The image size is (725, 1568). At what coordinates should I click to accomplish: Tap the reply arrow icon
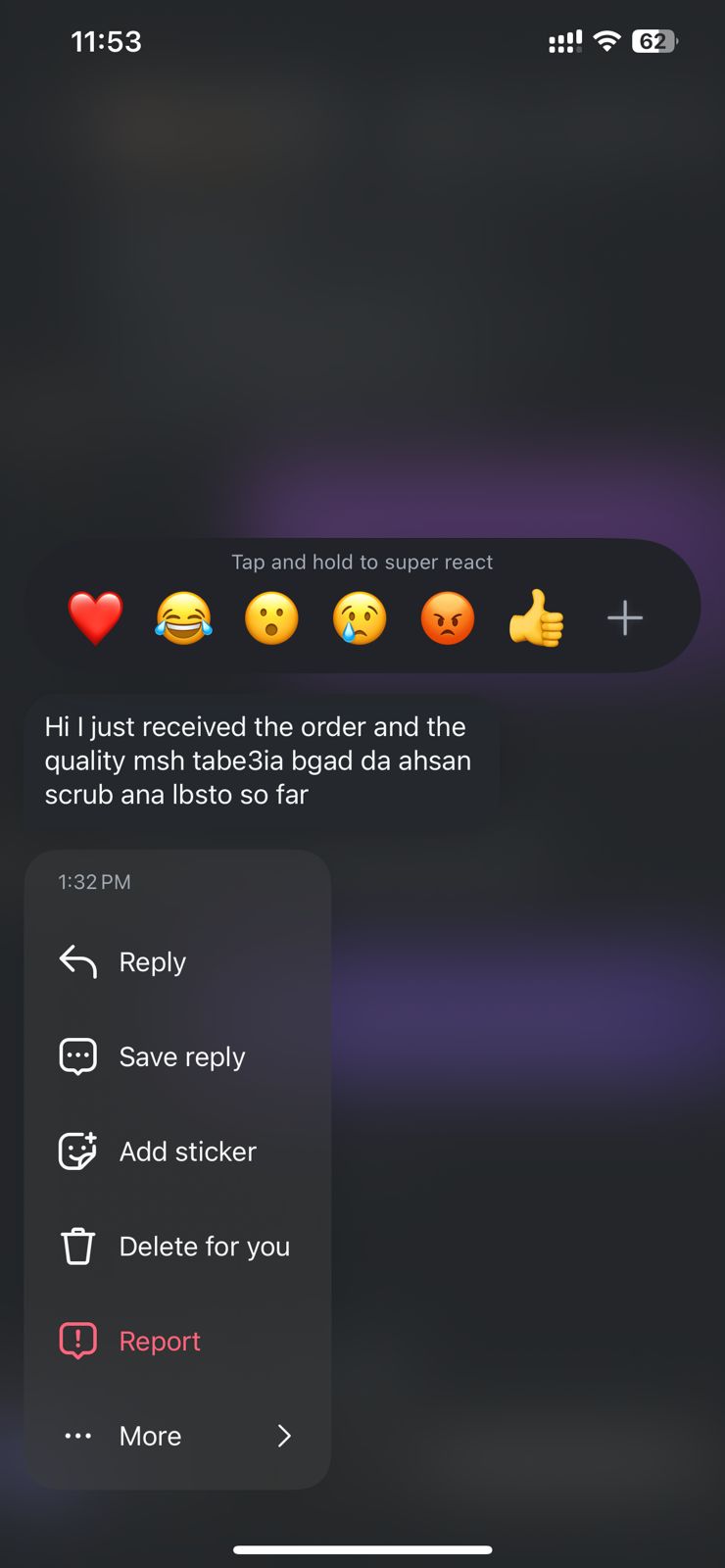tap(78, 962)
